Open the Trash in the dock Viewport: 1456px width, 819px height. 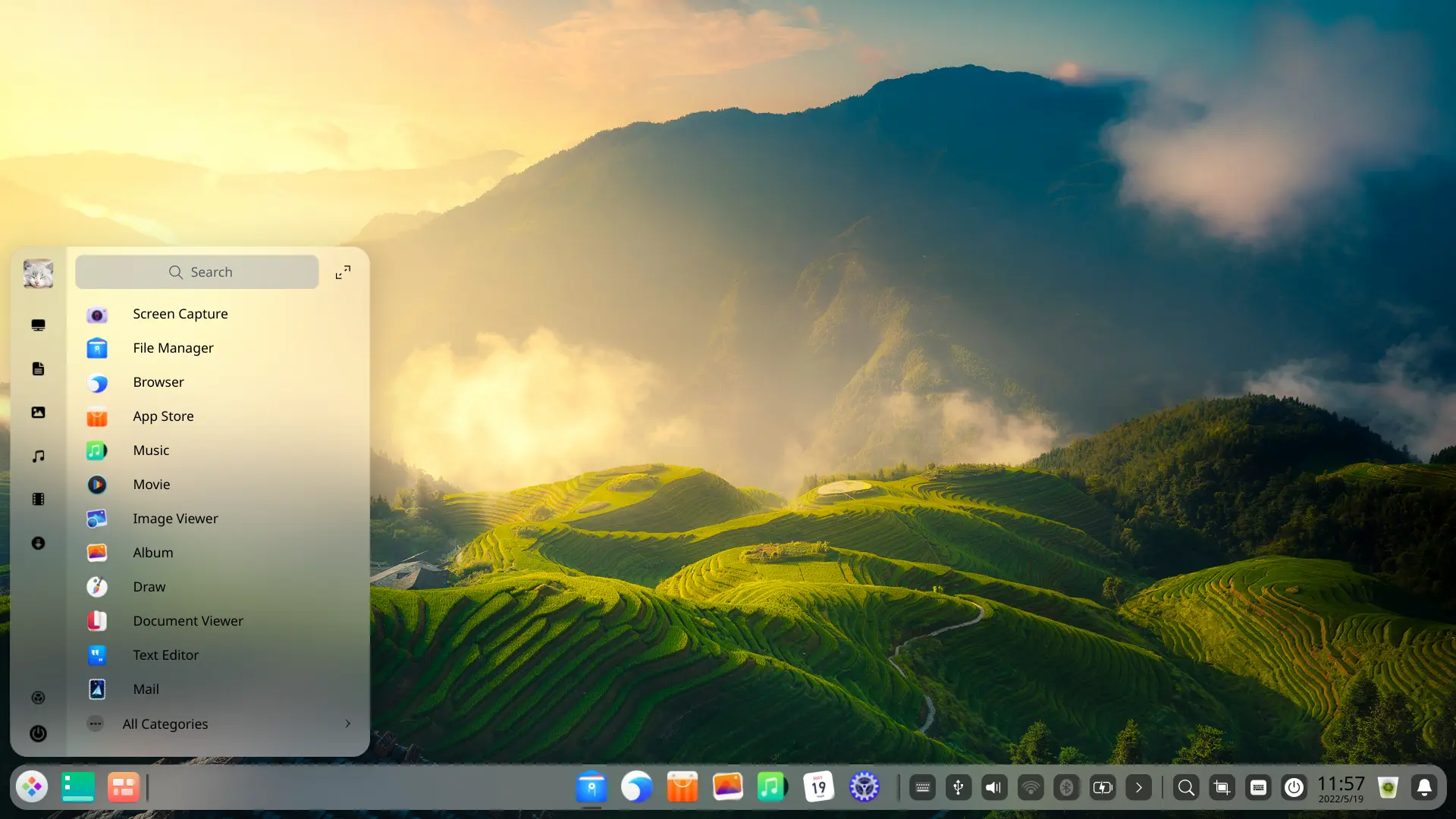(1388, 788)
